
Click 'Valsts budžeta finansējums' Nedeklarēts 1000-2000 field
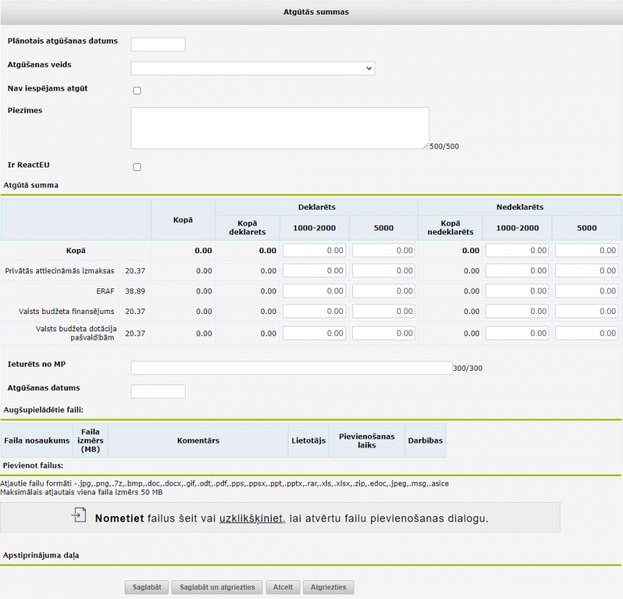coord(517,312)
